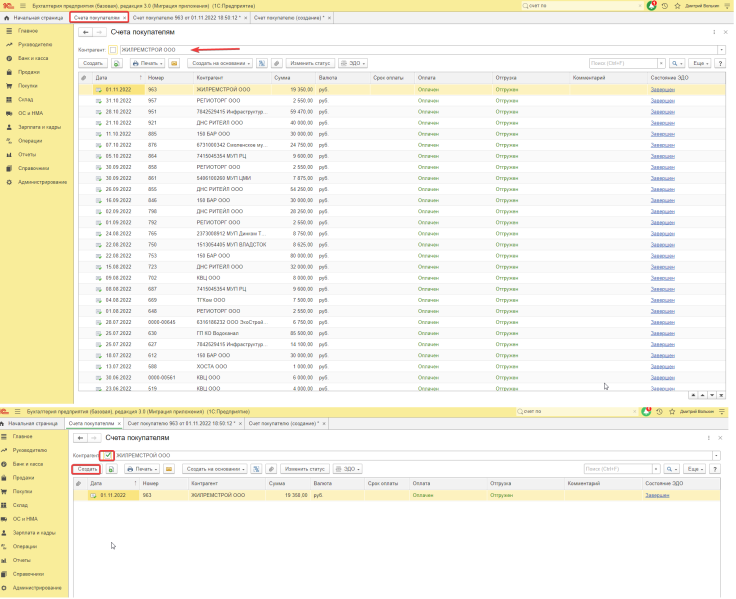This screenshot has width=736, height=599.
Task: Click the back arrow in bottom window
Action: (80, 438)
